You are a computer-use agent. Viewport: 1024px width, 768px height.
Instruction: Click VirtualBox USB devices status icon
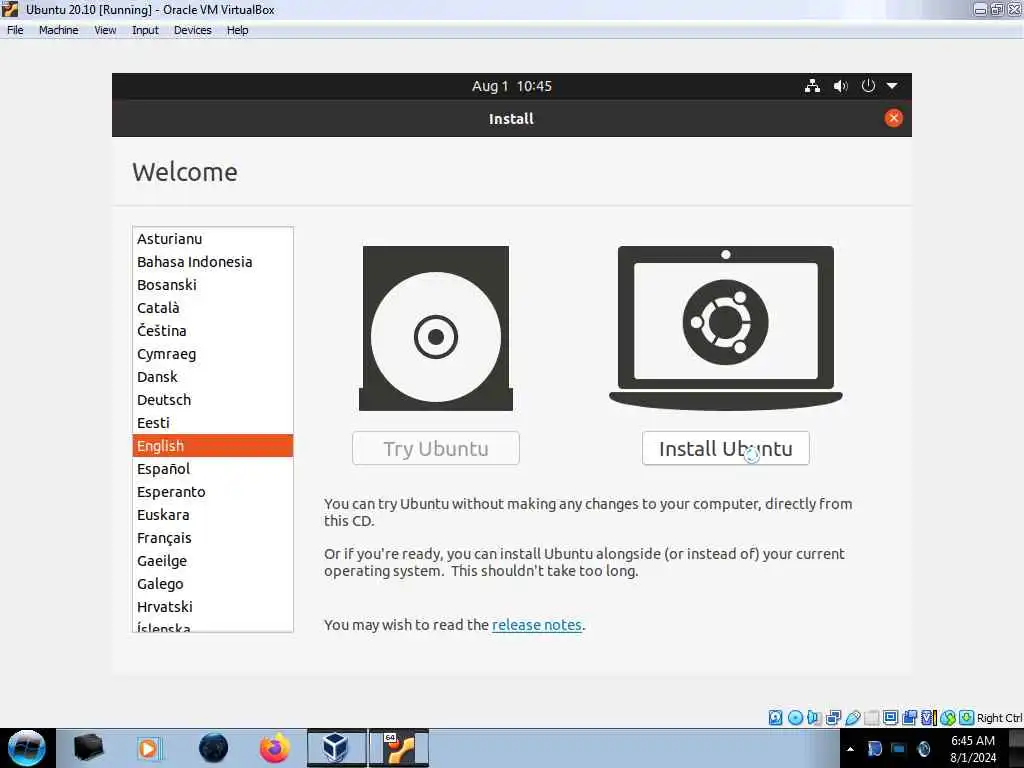tap(852, 718)
